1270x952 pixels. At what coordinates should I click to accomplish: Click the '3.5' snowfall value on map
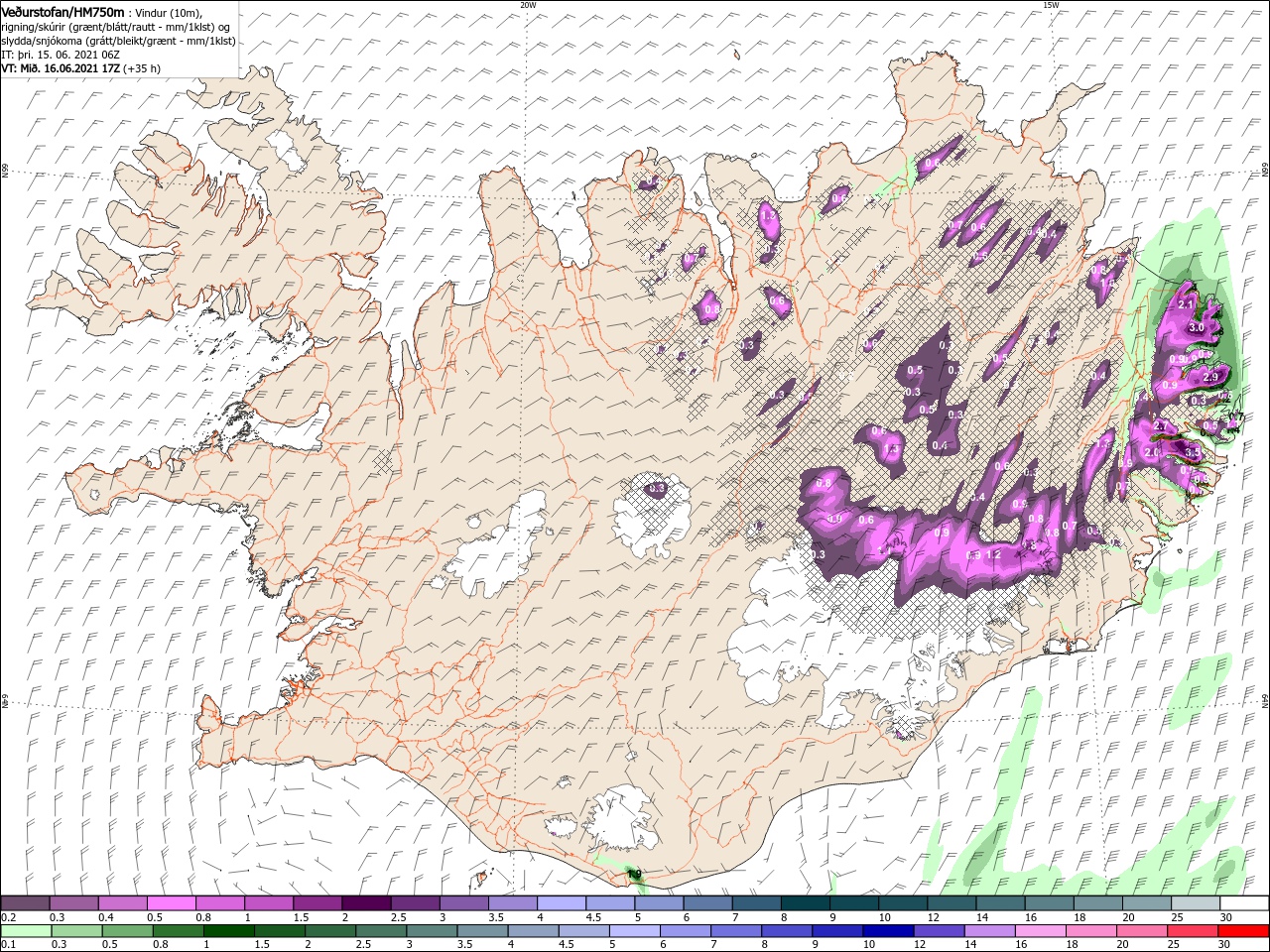(x=1194, y=450)
